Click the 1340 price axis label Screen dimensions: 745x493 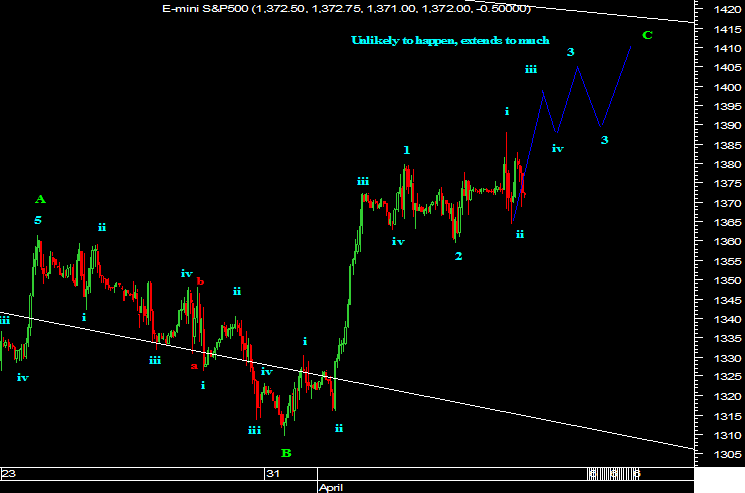pos(727,319)
